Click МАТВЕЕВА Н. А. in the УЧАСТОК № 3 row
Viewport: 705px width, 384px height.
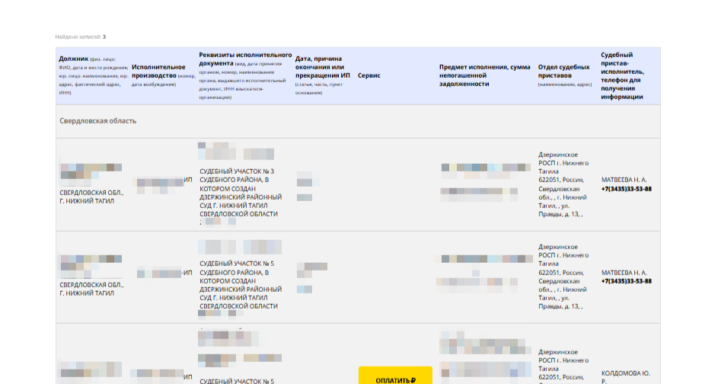coord(624,179)
